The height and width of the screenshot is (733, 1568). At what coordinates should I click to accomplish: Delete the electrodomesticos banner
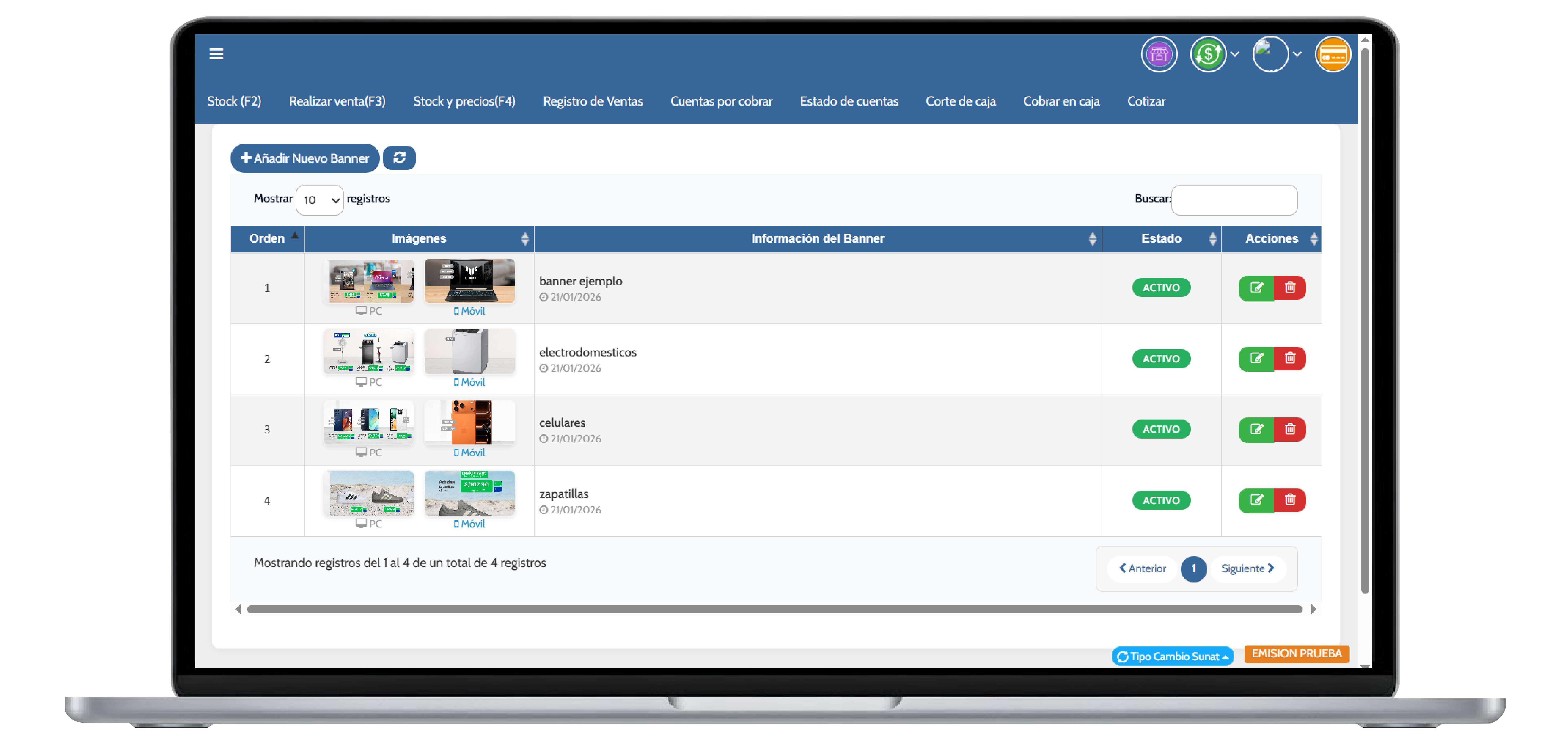pyautogui.click(x=1290, y=359)
